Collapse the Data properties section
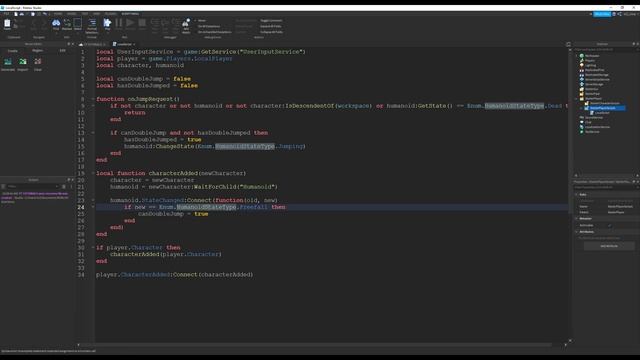The image size is (640, 360). [x=576, y=194]
